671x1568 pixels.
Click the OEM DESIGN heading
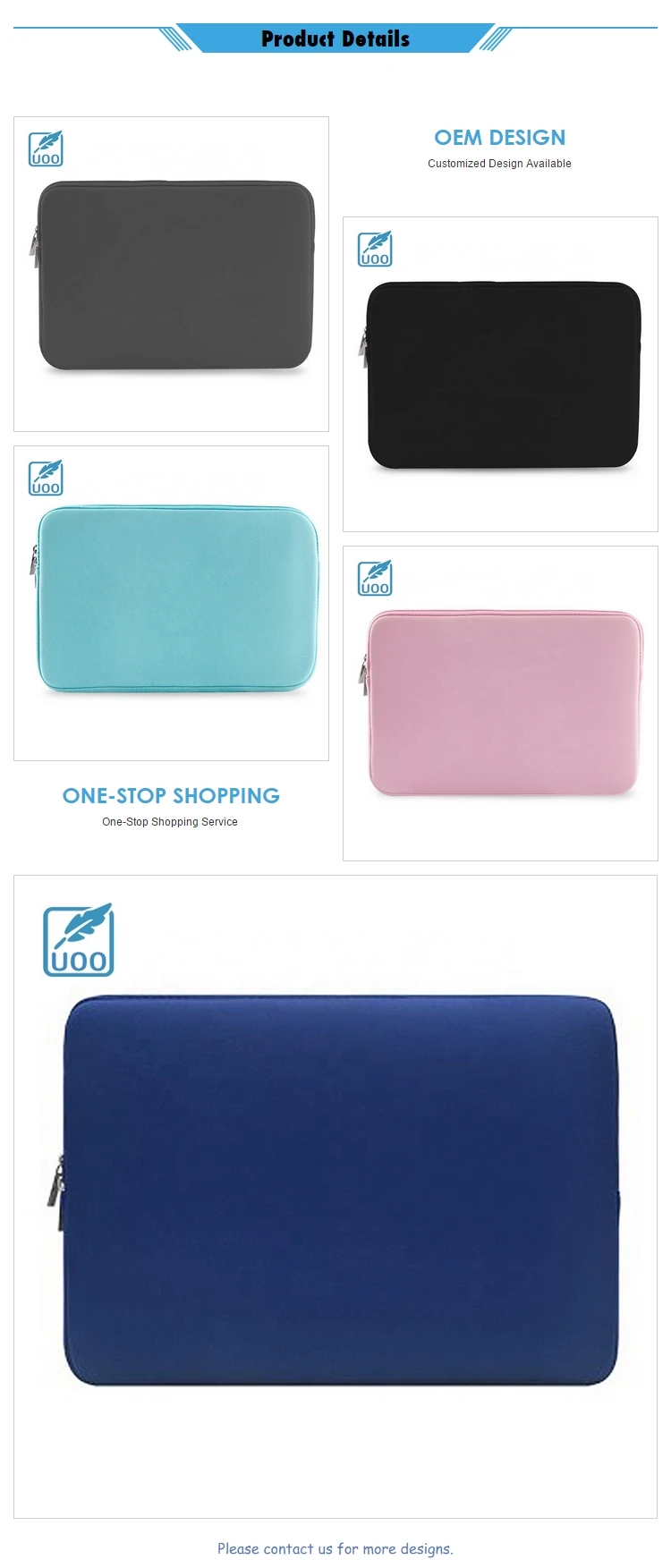pos(500,138)
